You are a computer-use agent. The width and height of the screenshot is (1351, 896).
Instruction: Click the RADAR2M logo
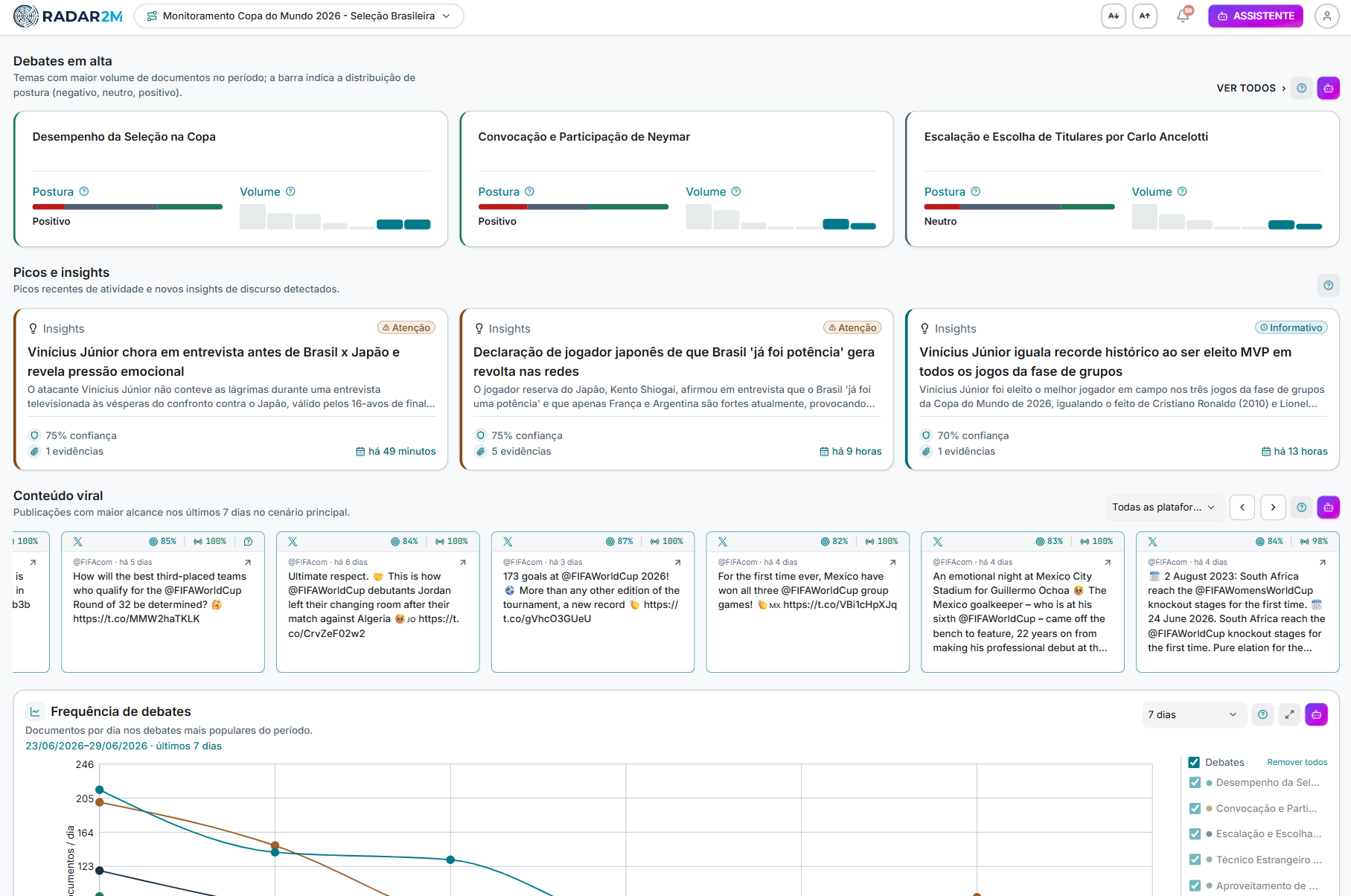tap(68, 16)
